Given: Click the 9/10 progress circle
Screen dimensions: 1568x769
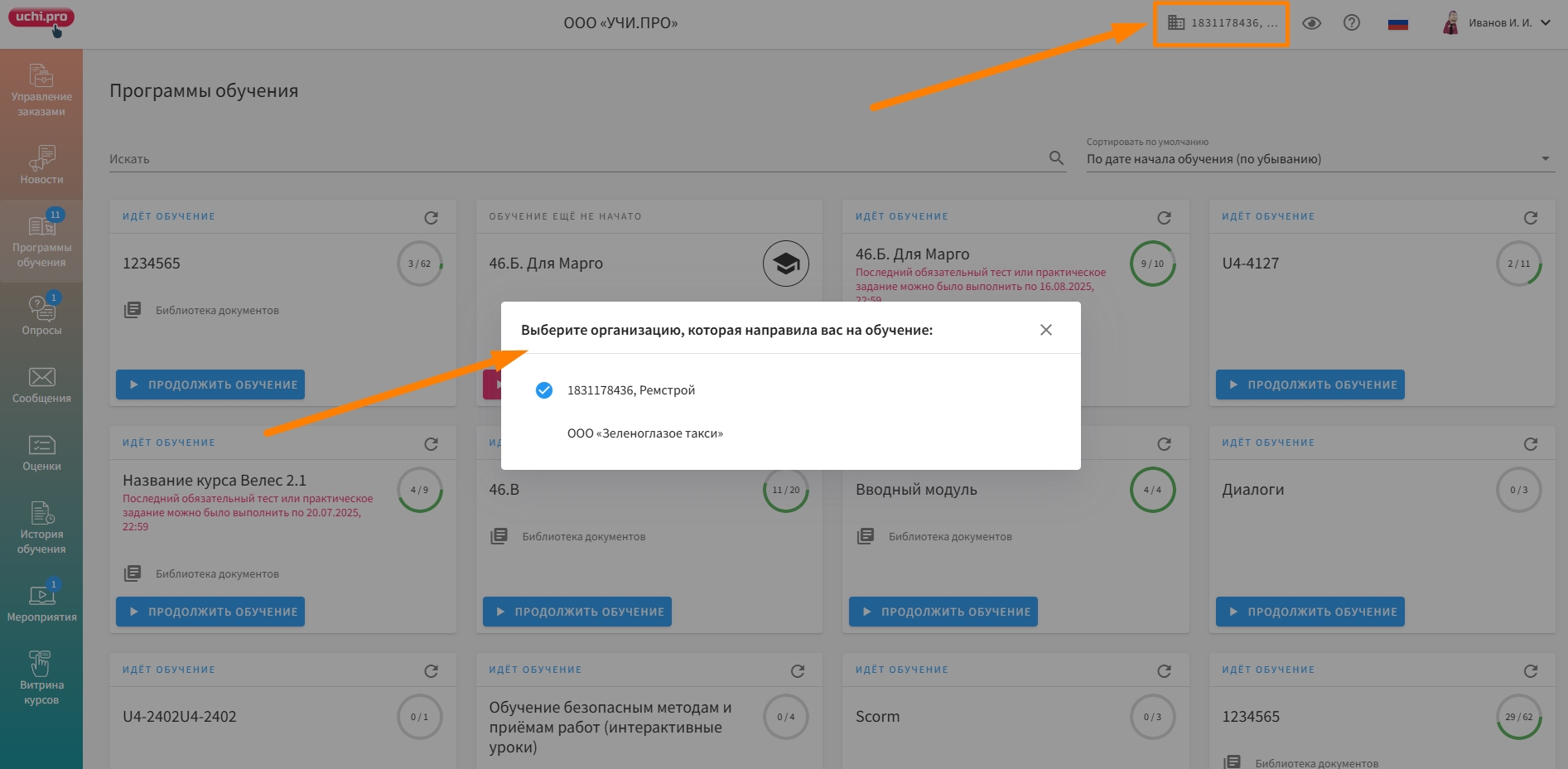Looking at the screenshot, I should pos(1152,264).
